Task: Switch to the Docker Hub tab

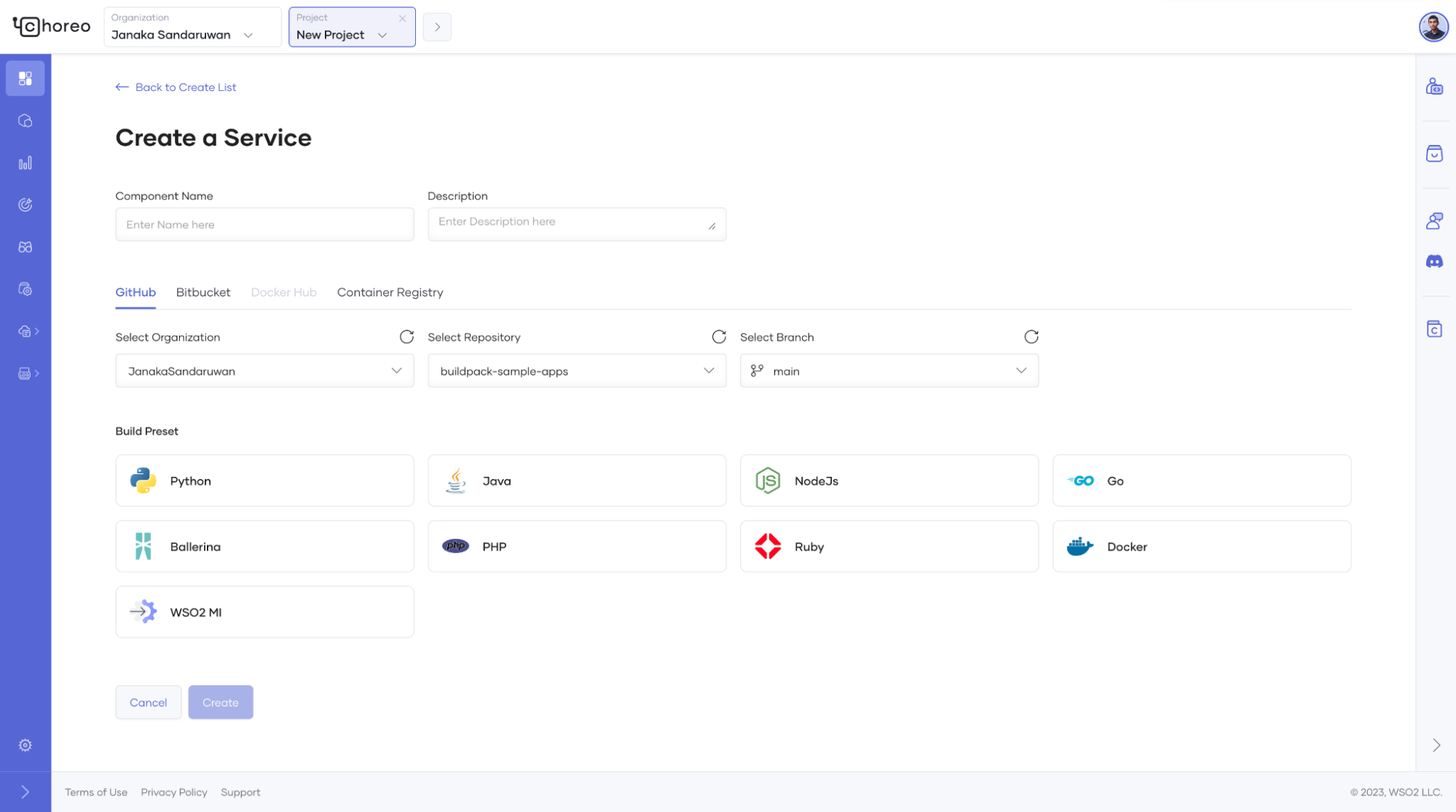Action: [284, 292]
